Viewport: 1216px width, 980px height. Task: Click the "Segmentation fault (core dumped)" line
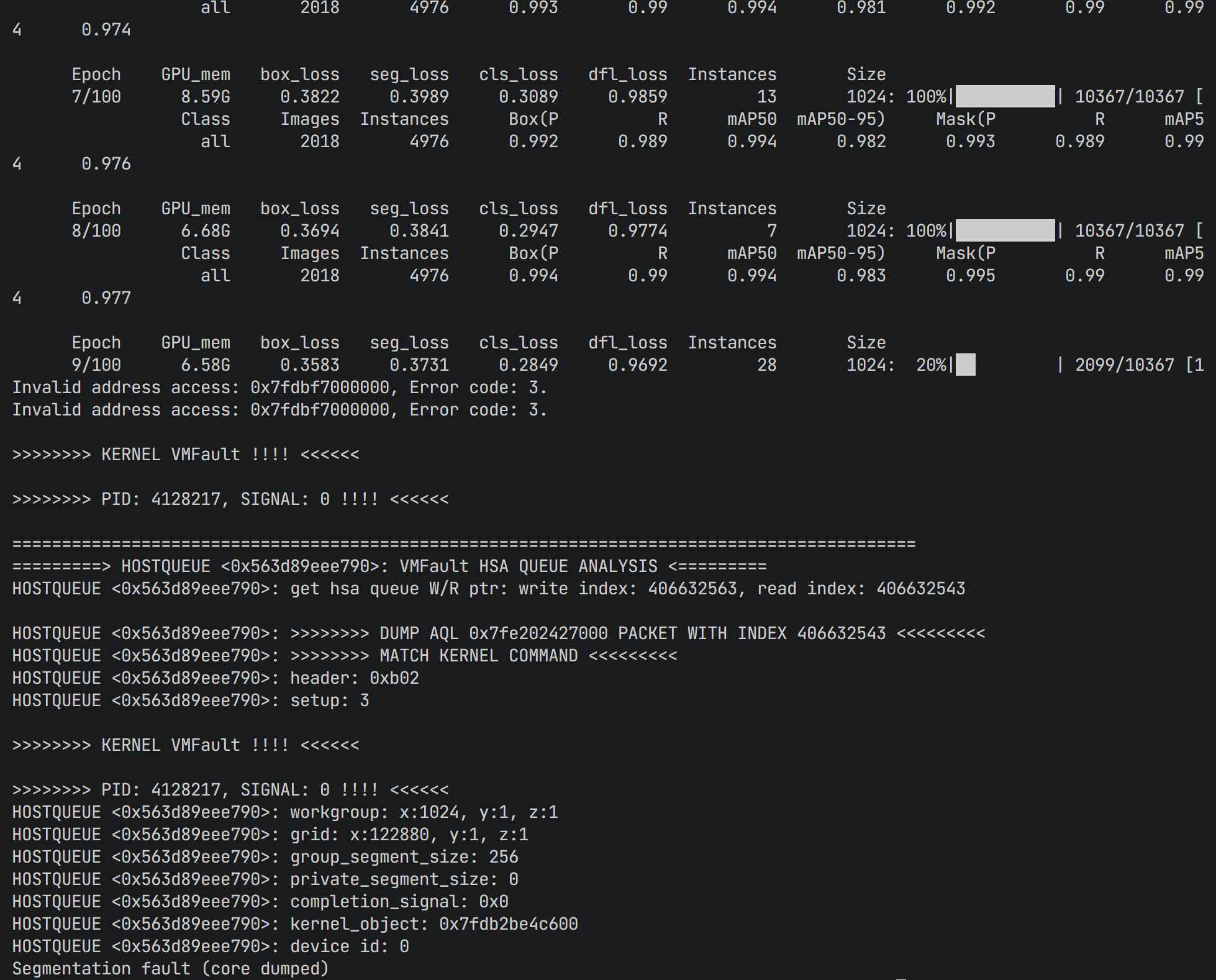[170, 968]
